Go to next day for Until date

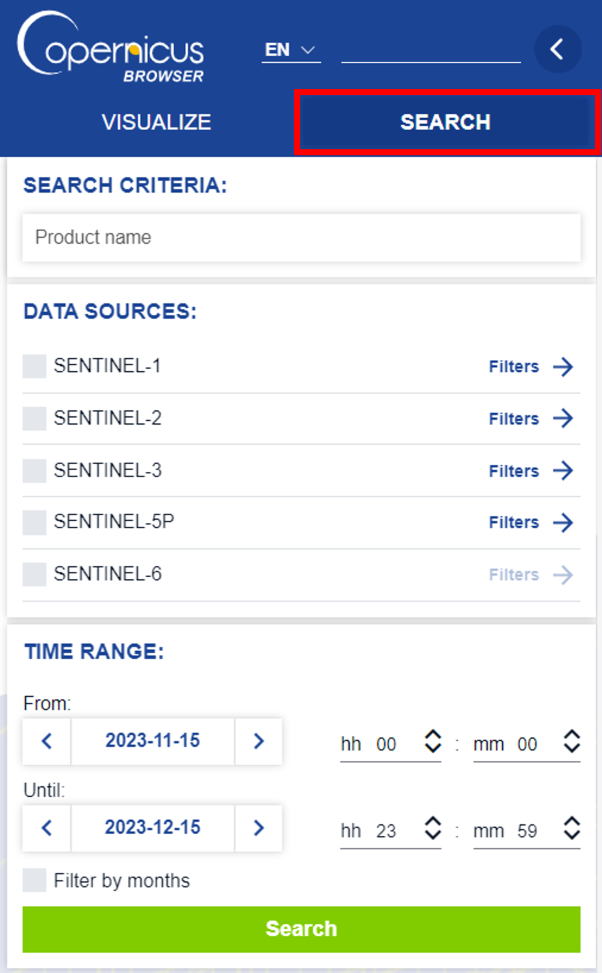(259, 828)
